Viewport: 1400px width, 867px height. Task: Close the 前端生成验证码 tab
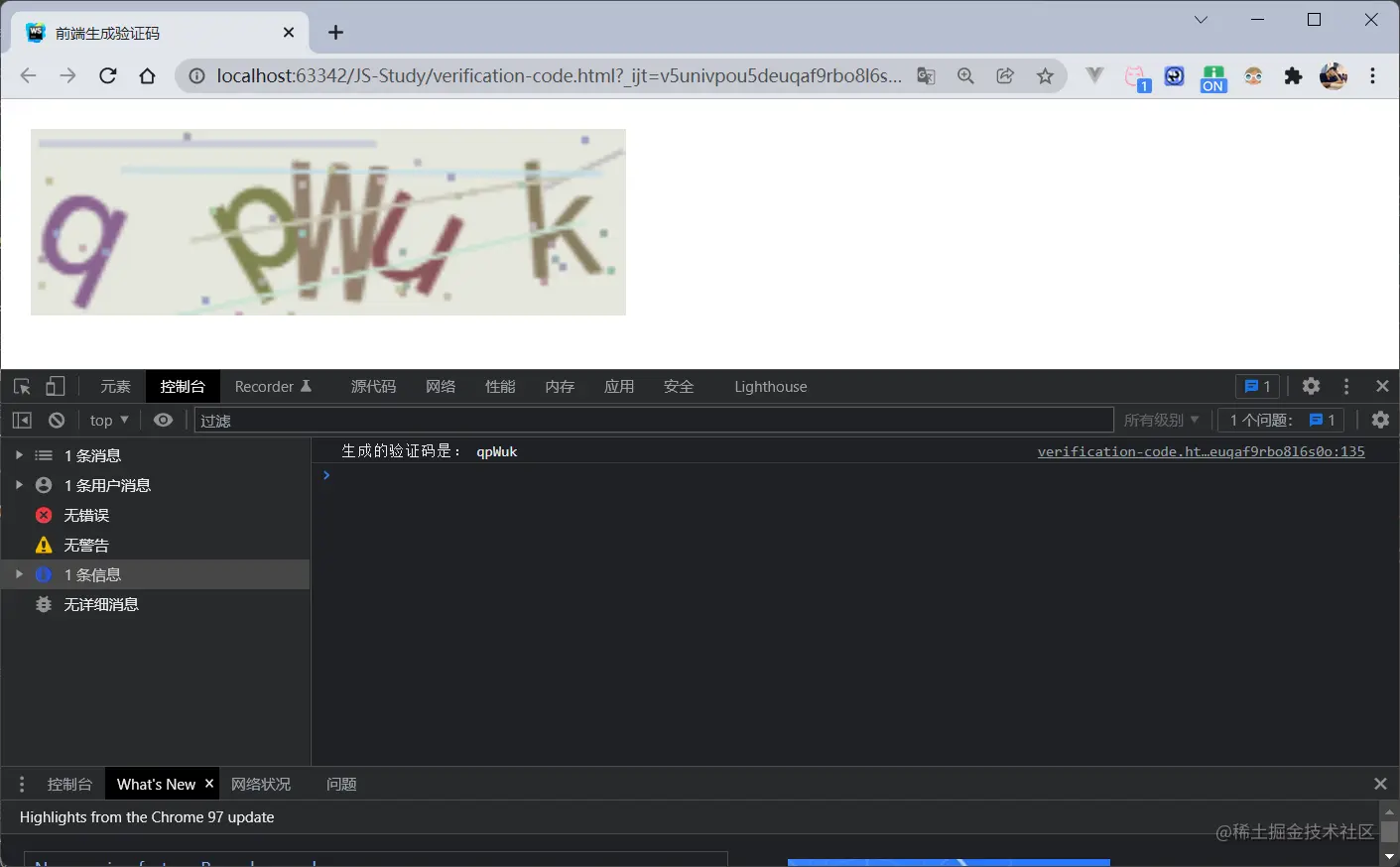(289, 33)
